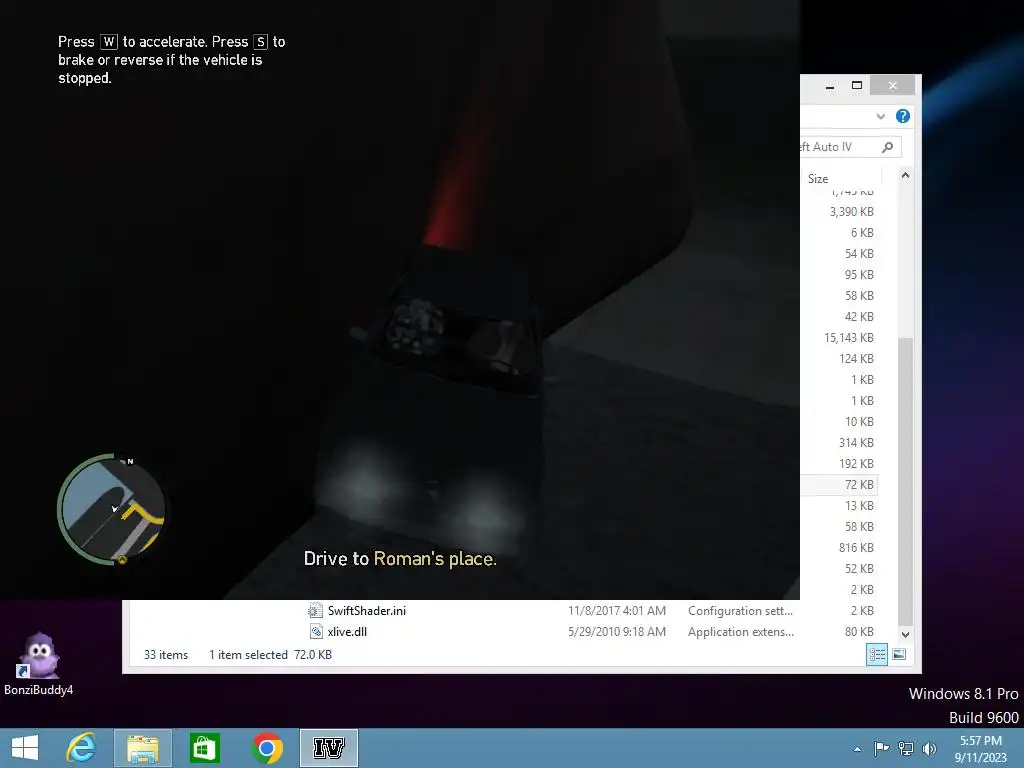Viewport: 1024px width, 768px height.
Task: Expand the Explorer ribbon chevron
Action: coord(880,116)
